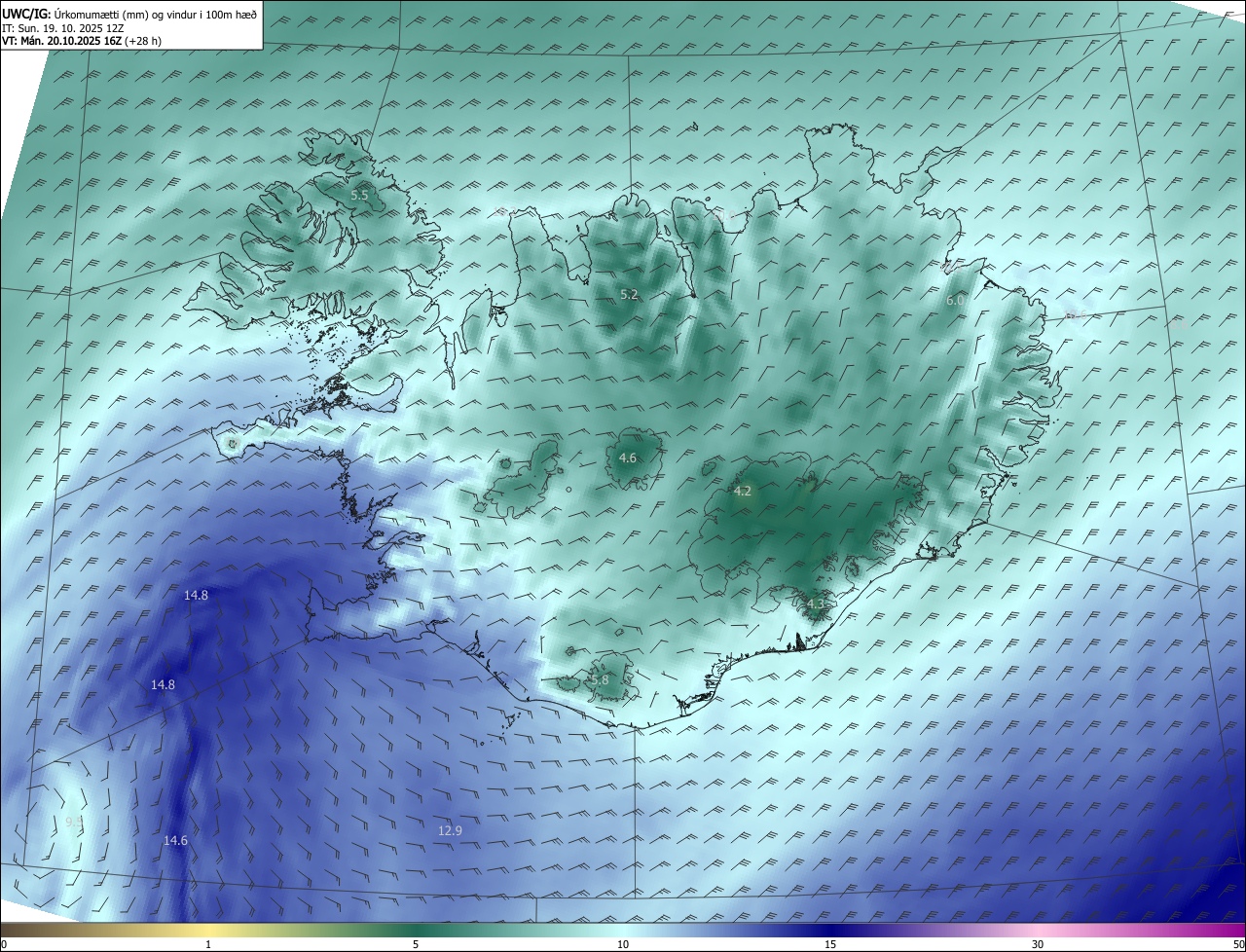Click the 12.9 value over the southern sea
The width and height of the screenshot is (1246, 952).
coord(450,830)
